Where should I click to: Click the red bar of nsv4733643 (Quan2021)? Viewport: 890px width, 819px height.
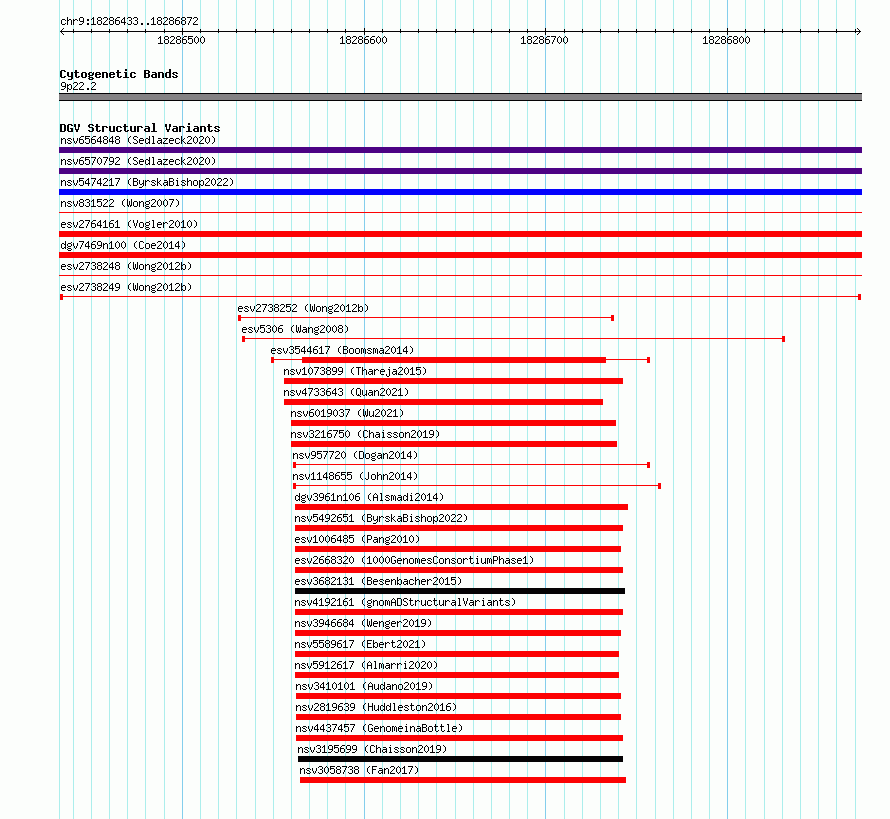click(443, 402)
